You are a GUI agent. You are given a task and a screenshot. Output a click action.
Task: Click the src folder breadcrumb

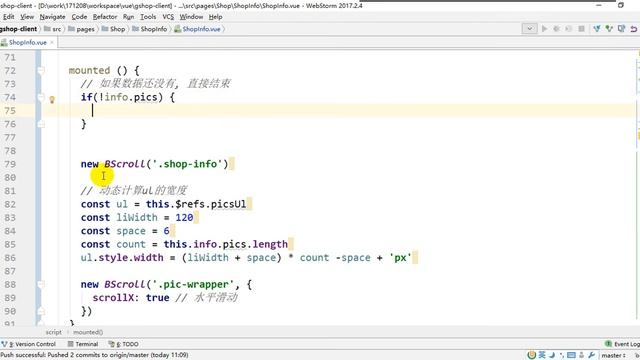tap(53, 29)
